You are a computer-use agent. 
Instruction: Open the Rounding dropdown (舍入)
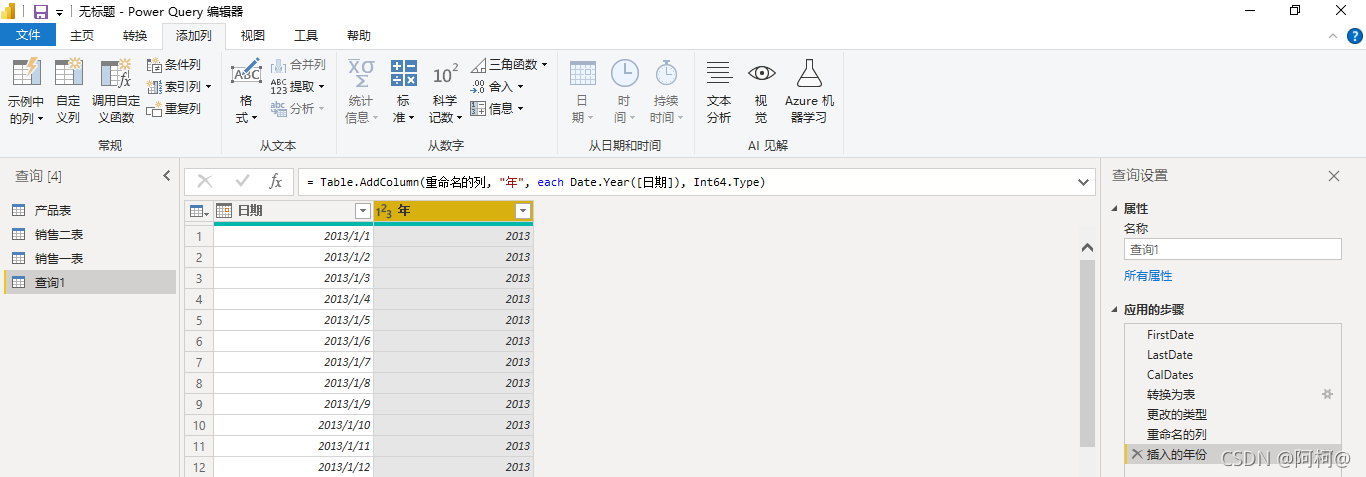click(x=497, y=87)
